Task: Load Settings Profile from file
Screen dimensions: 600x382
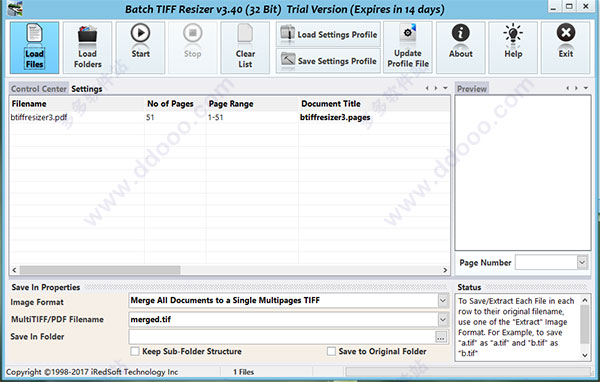Action: tap(328, 34)
